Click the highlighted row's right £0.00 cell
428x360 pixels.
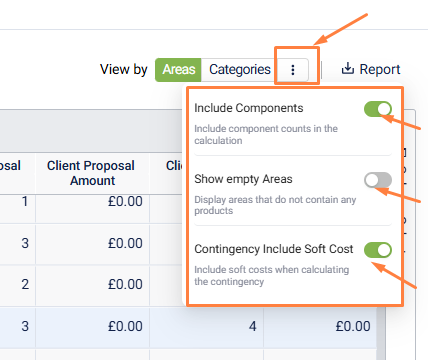point(353,326)
